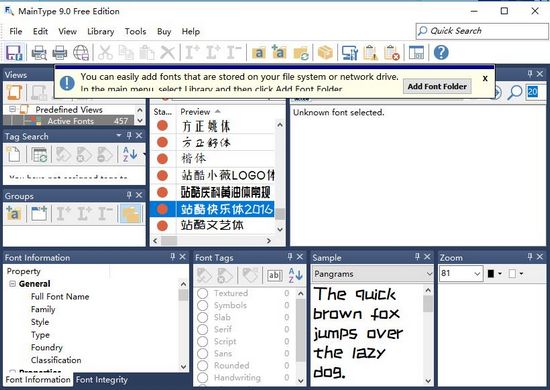
Task: Open the Library menu
Action: pos(101,32)
